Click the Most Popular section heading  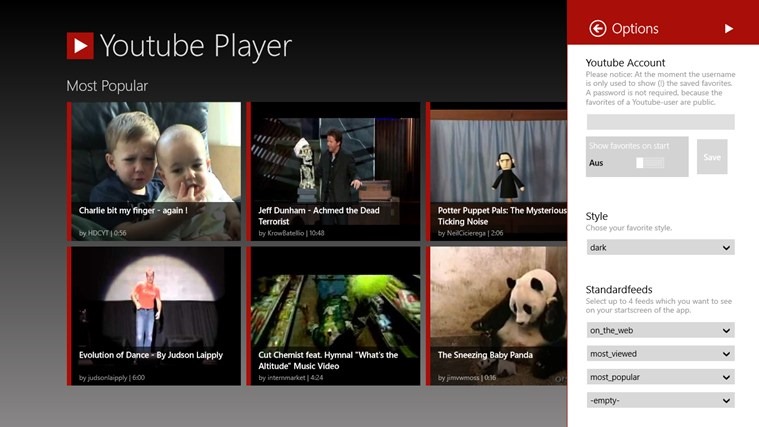[107, 86]
